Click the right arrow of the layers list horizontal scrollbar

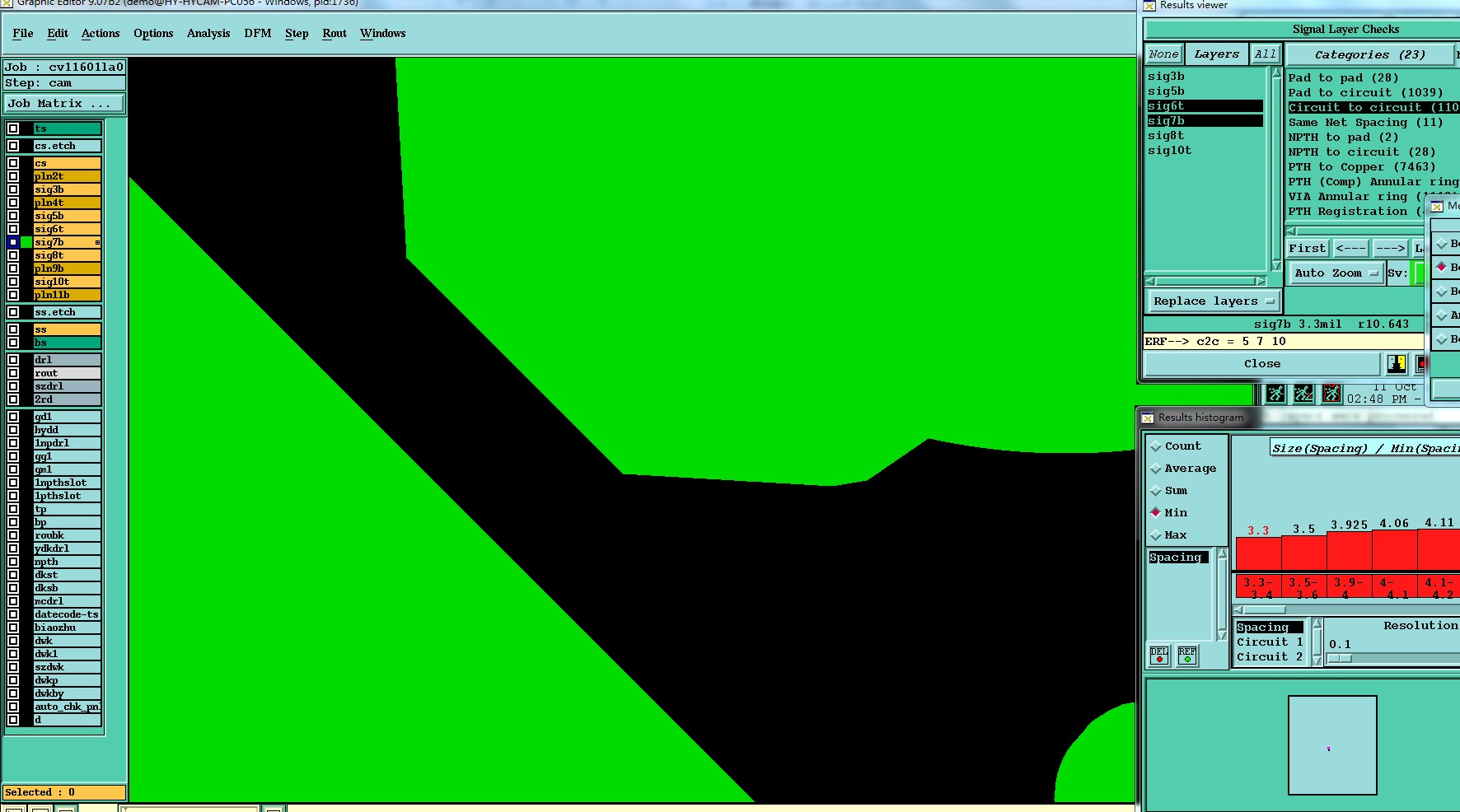(x=1261, y=281)
